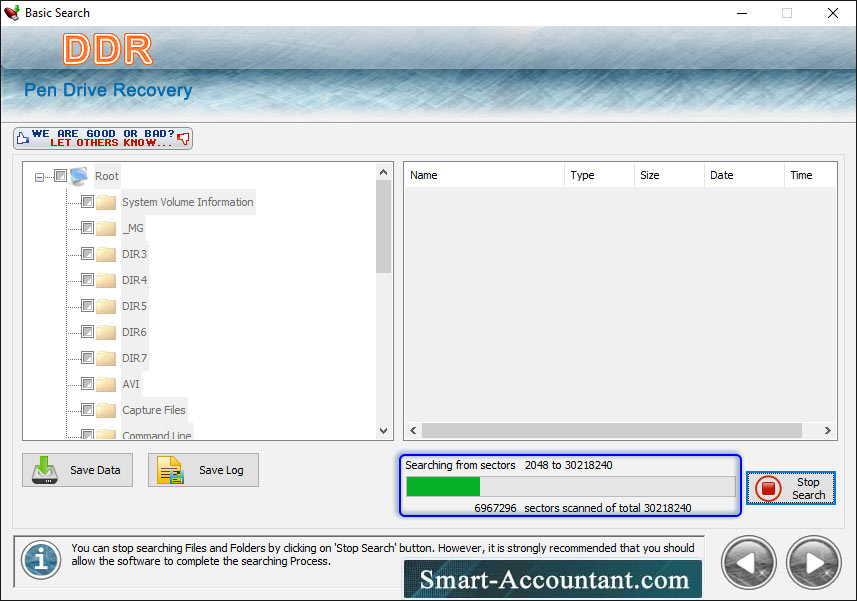This screenshot has height=601, width=857.
Task: Click the _MG folder icon
Action: [x=106, y=228]
